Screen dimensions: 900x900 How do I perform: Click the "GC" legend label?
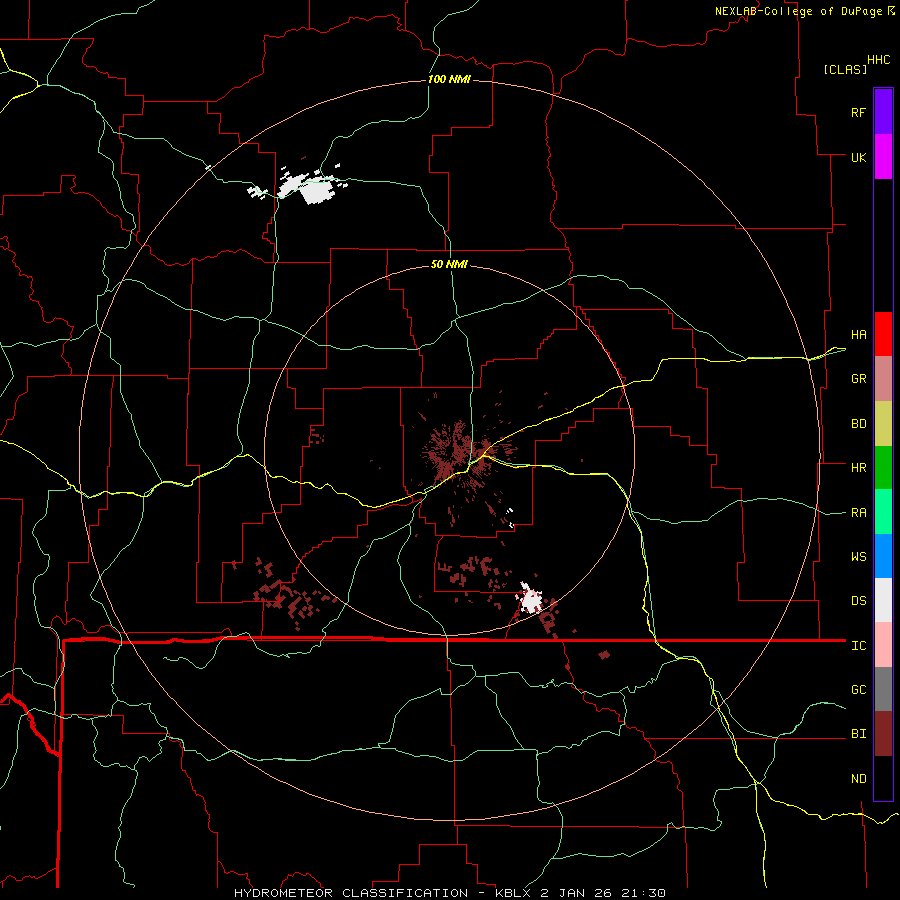click(x=858, y=689)
